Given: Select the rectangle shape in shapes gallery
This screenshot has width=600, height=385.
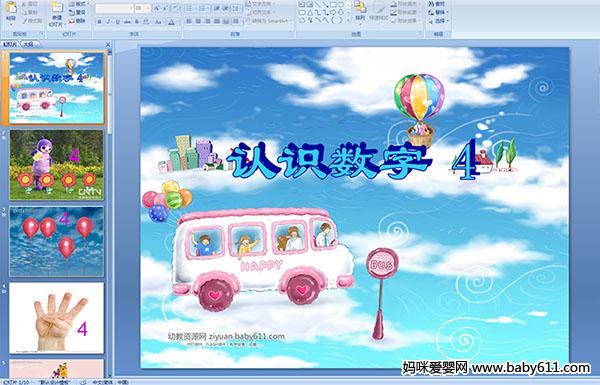Looking at the screenshot, I should tap(333, 5).
